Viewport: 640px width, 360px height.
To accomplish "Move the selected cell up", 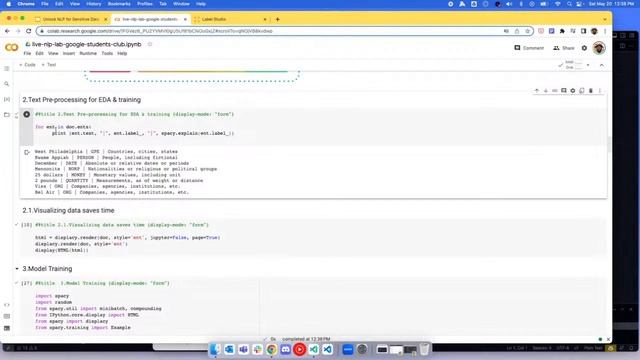I will pyautogui.click(x=537, y=91).
